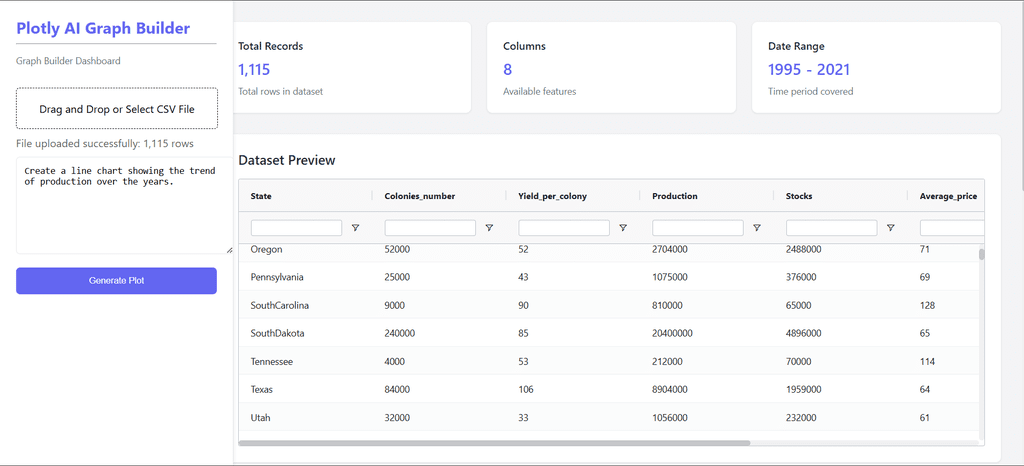Focus the State filter text box
Viewport: 1024px width, 466px height.
coord(296,228)
